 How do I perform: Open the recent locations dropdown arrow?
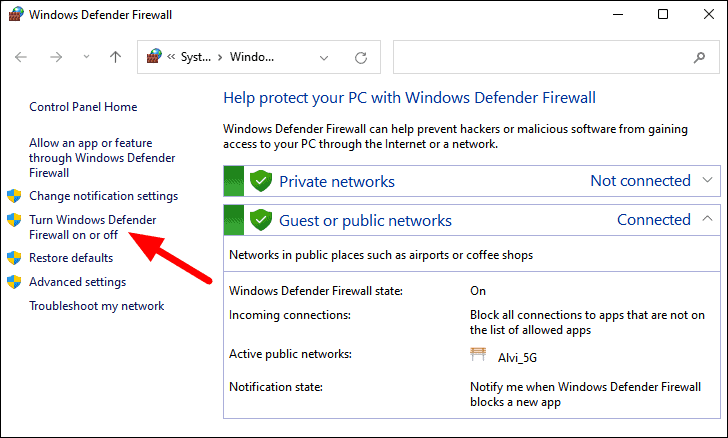click(x=86, y=57)
